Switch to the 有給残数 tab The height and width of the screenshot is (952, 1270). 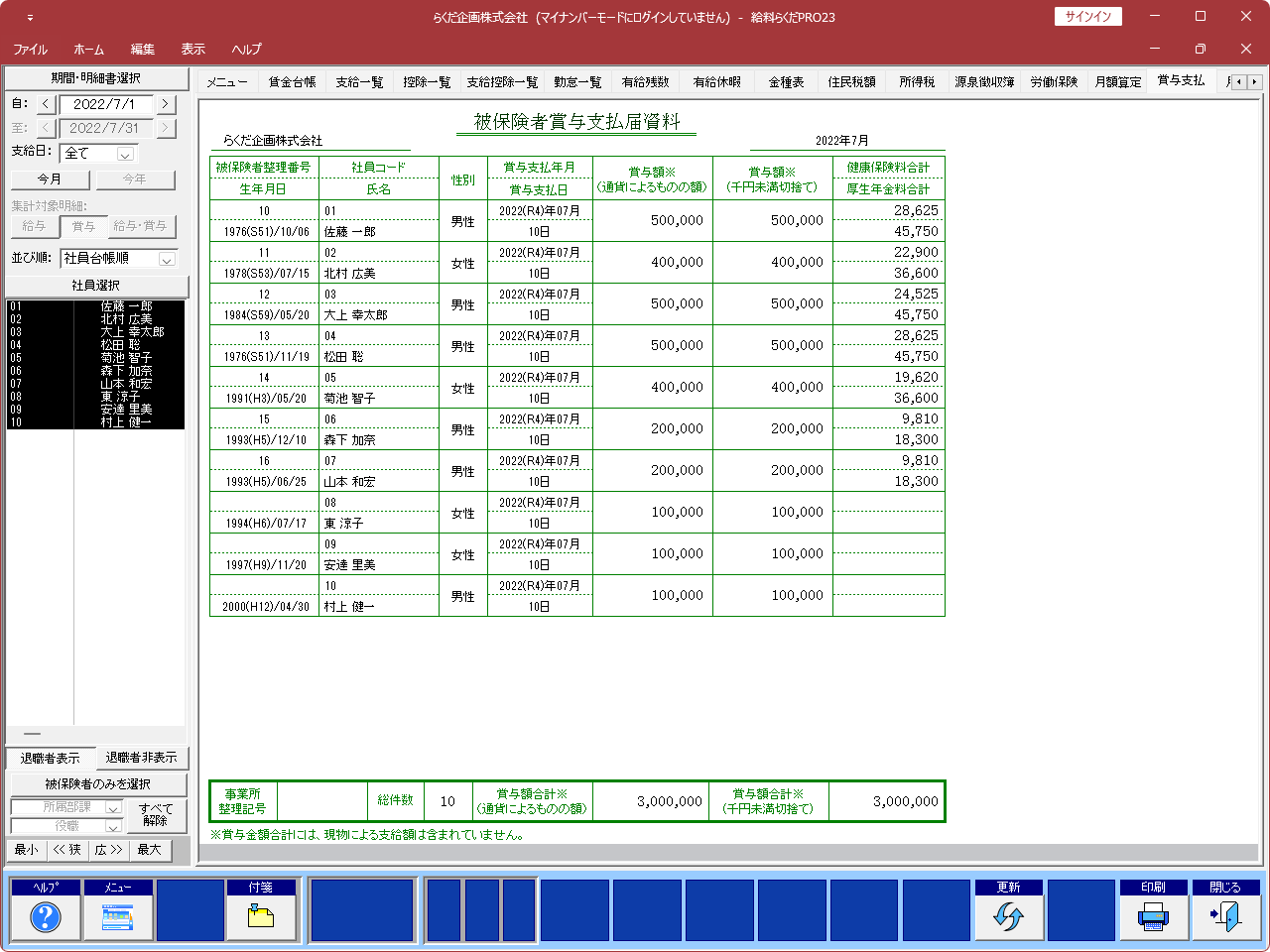click(645, 82)
